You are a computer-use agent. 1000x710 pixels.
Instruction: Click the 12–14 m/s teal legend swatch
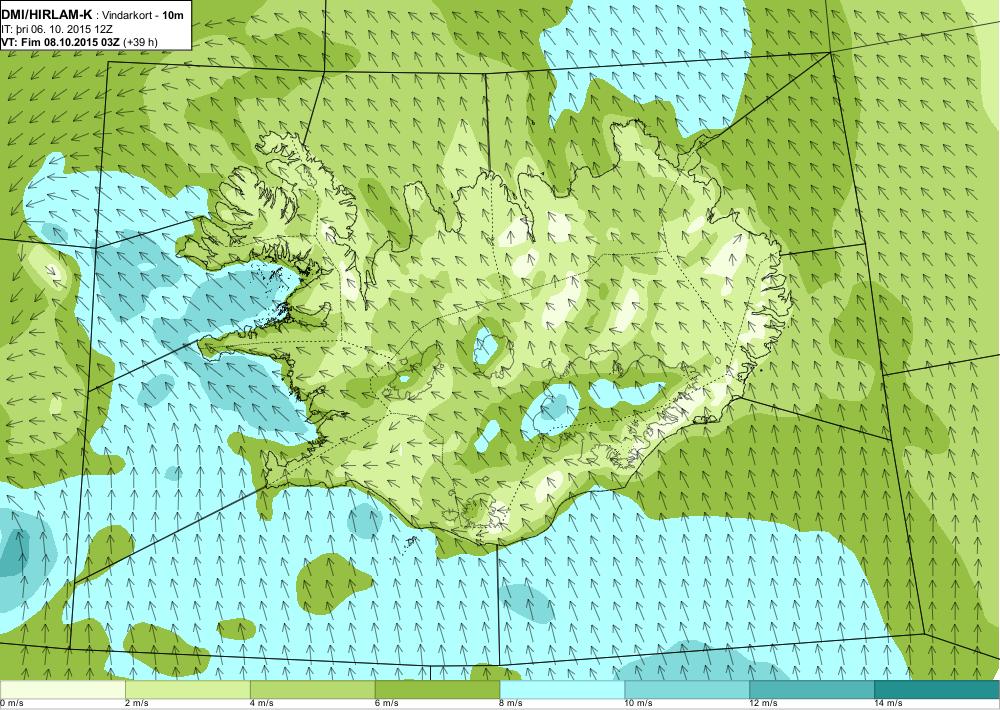[x=812, y=690]
